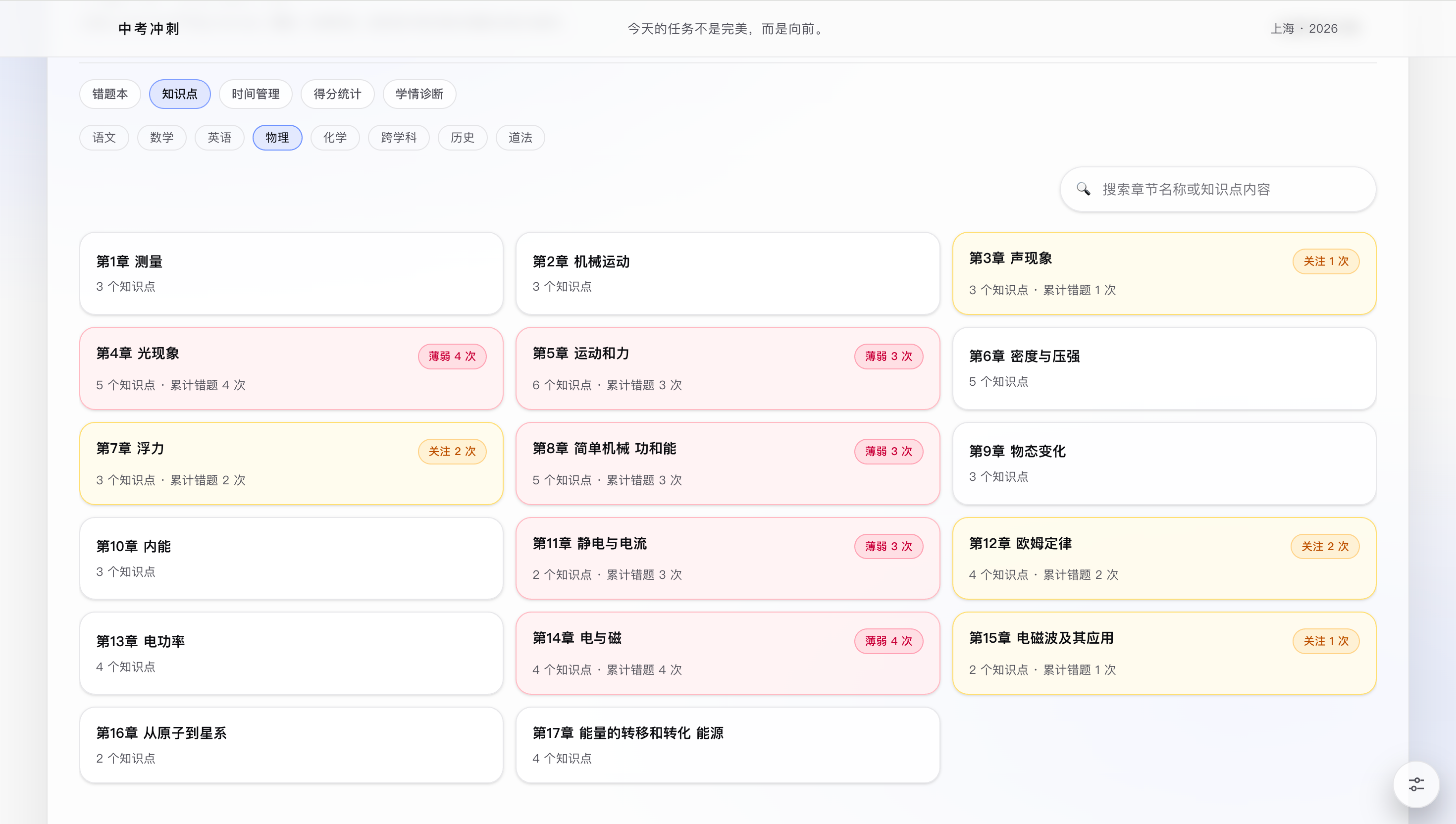This screenshot has height=824, width=1456.
Task: Click 关注 1 次 badge on 第15章
Action: [1326, 641]
